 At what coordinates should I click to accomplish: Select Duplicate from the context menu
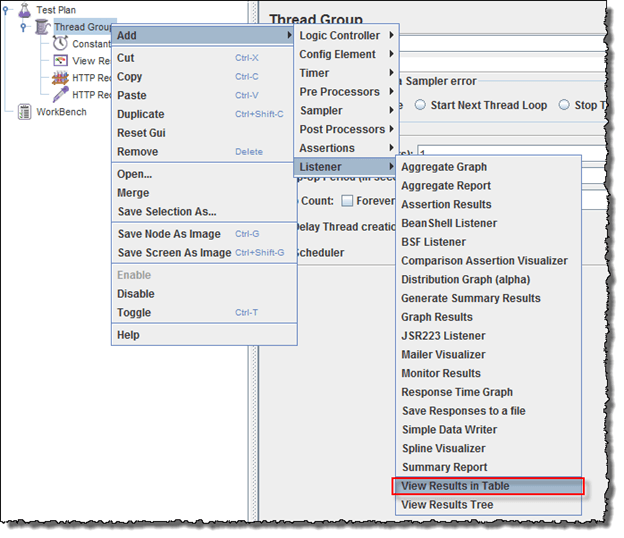click(140, 114)
